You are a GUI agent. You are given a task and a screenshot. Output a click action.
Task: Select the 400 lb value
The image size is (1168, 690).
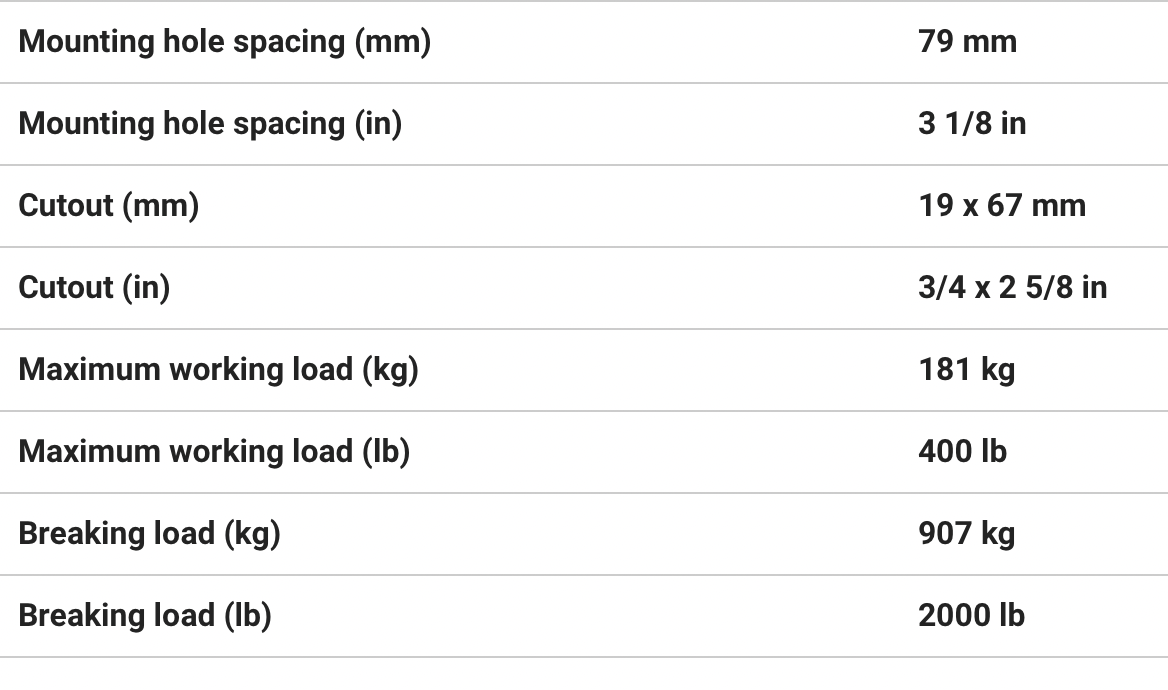pos(962,452)
